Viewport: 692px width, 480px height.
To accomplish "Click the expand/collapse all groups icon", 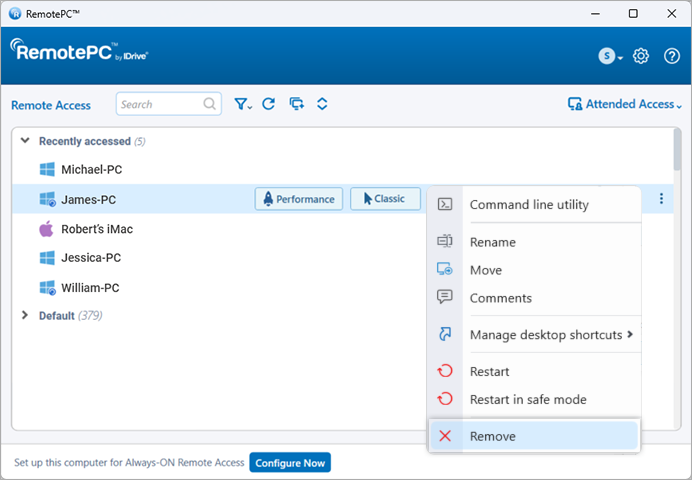I will point(322,104).
